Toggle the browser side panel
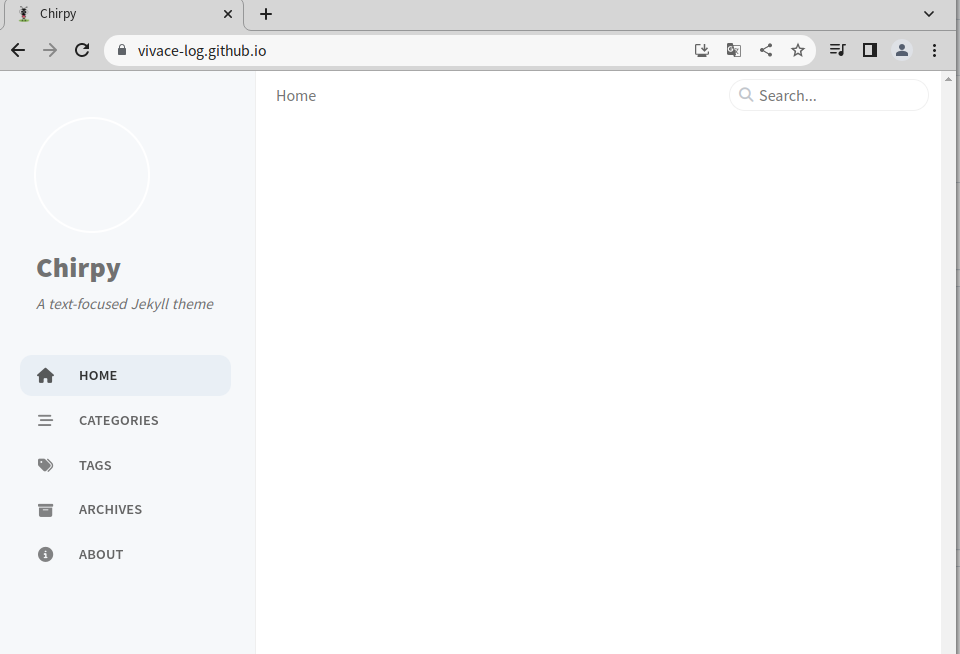The width and height of the screenshot is (960, 654). tap(869, 50)
